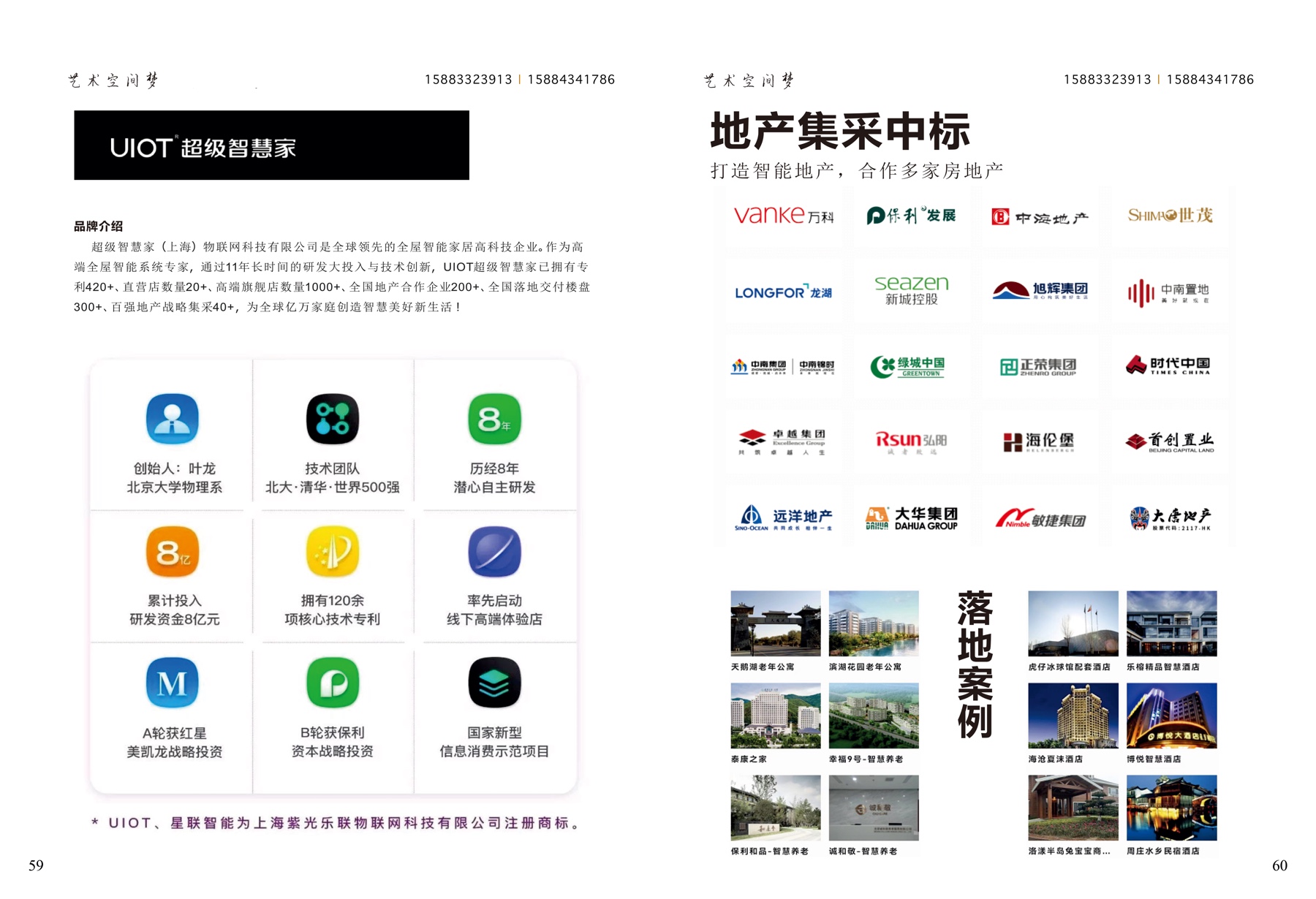
Task: Click page number 60
Action: point(1279,865)
